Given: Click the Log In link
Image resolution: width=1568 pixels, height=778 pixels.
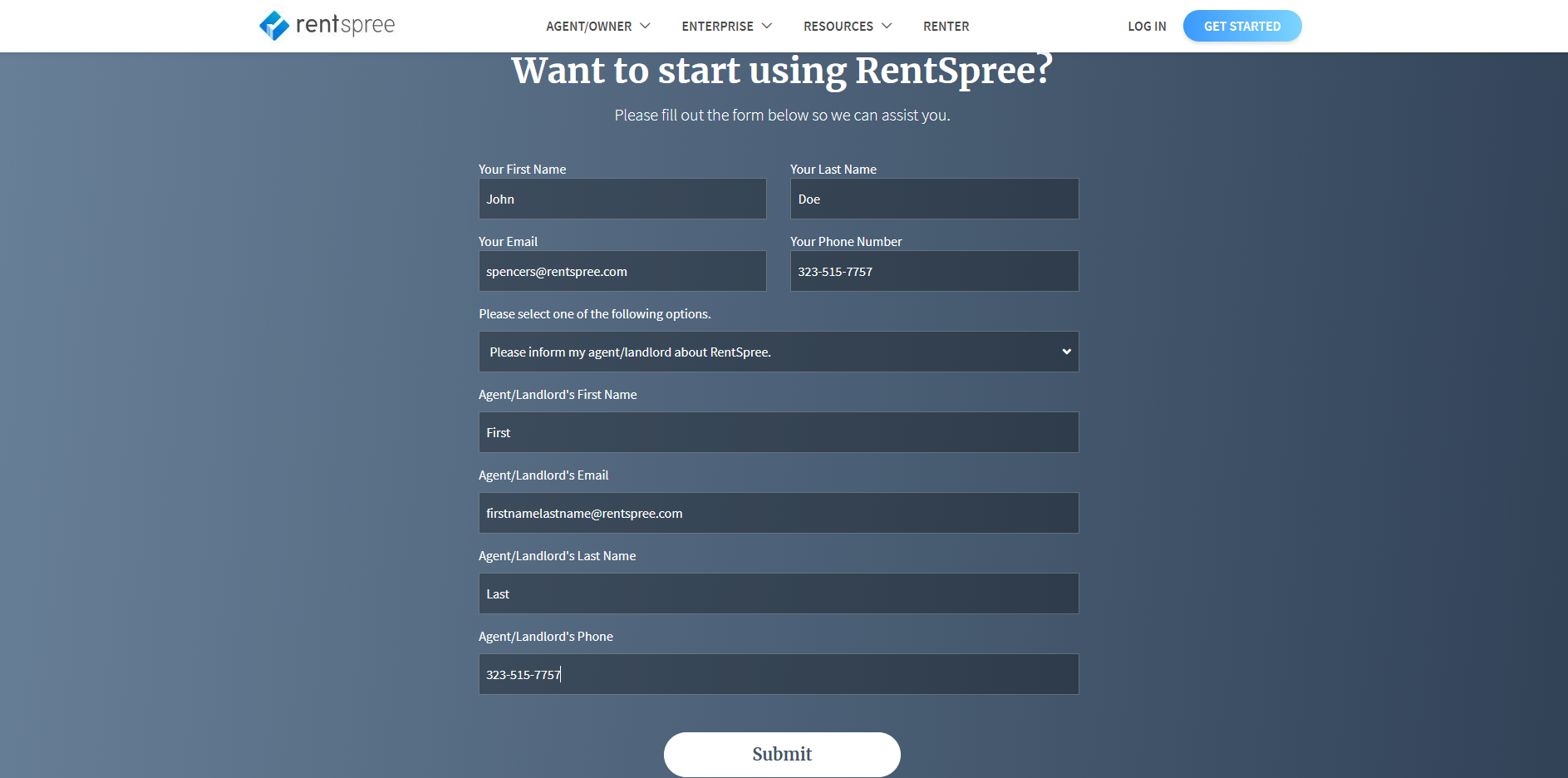Looking at the screenshot, I should coord(1147,27).
